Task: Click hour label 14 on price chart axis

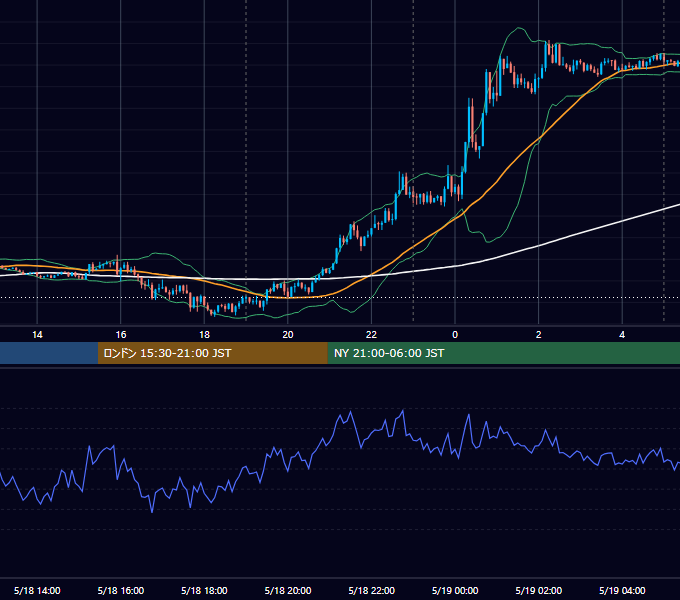Action: click(37, 335)
